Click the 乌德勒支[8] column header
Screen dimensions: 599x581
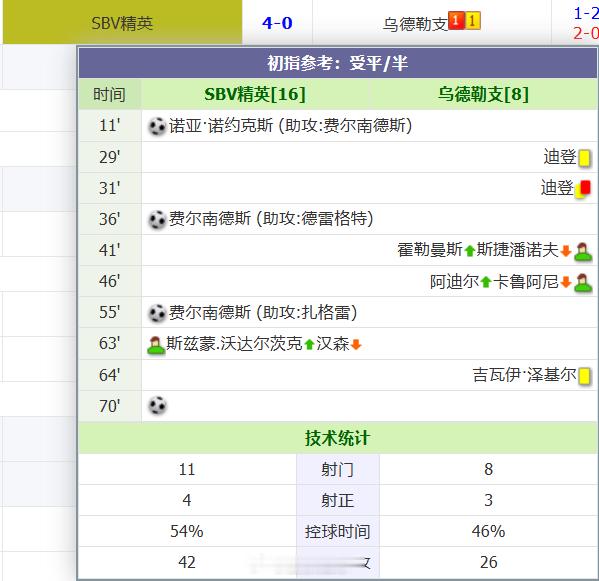483,94
